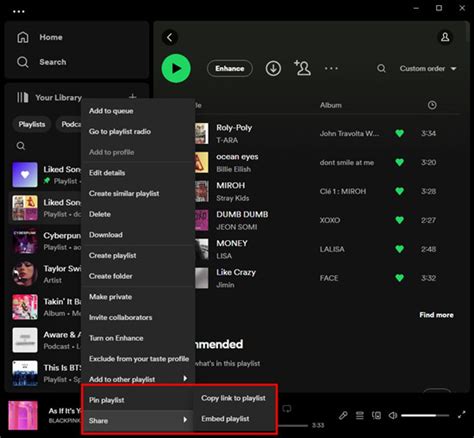
Task: Unlike MONEY via green heart
Action: 399,249
